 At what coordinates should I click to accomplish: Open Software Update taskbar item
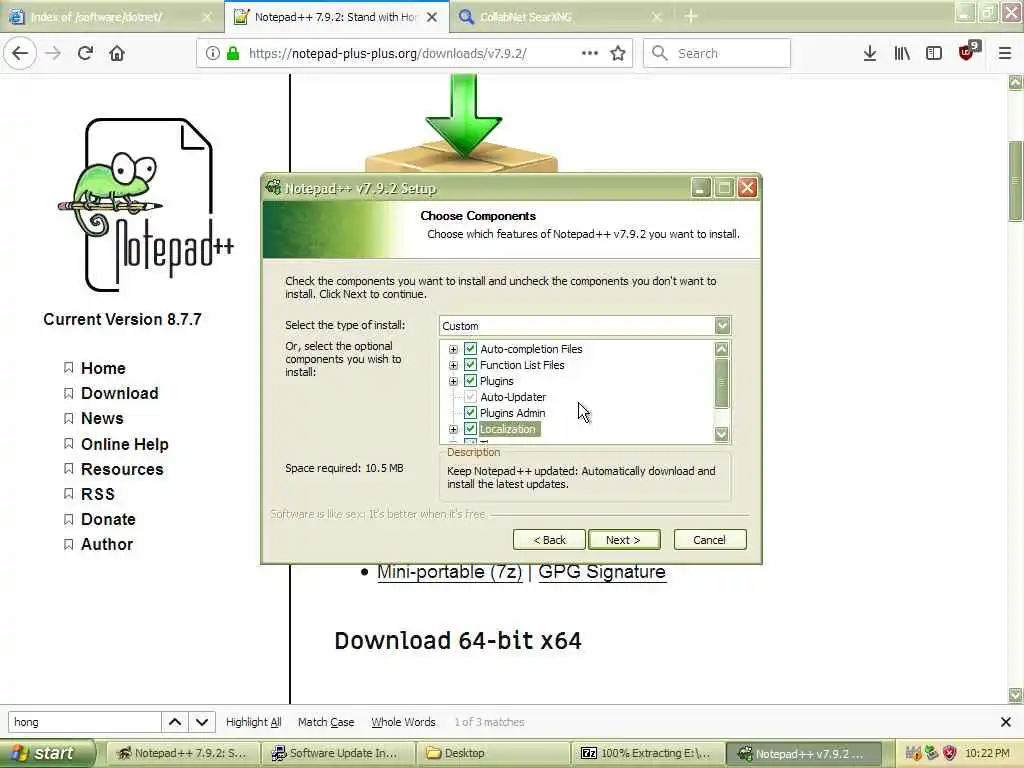[x=338, y=753]
